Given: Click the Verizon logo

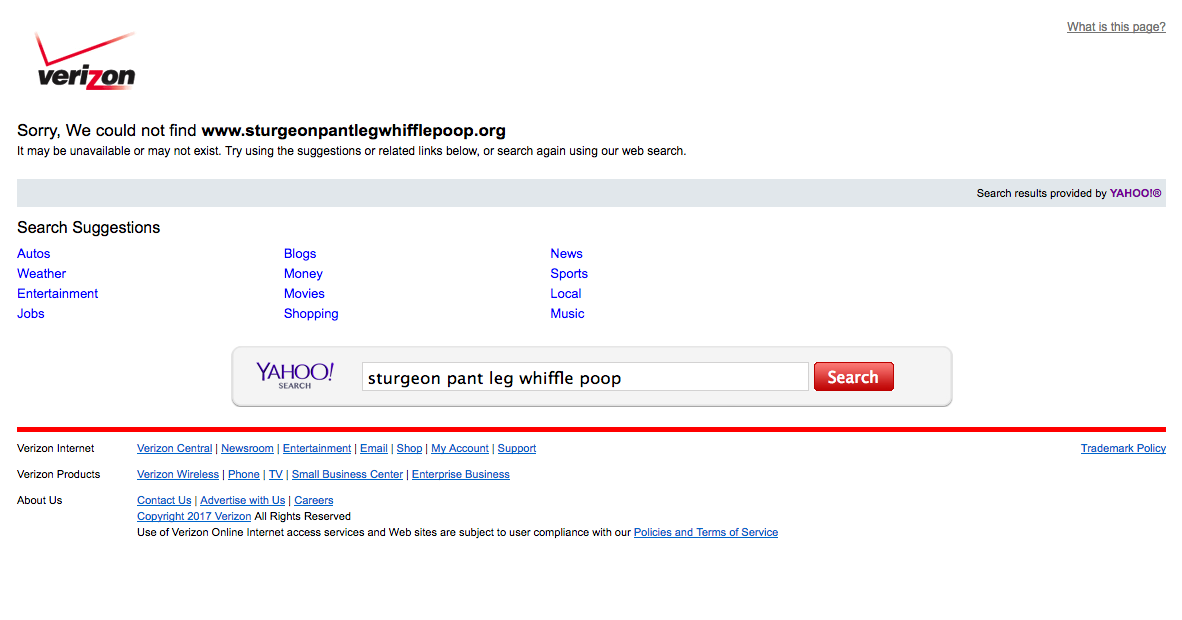Looking at the screenshot, I should [x=86, y=61].
